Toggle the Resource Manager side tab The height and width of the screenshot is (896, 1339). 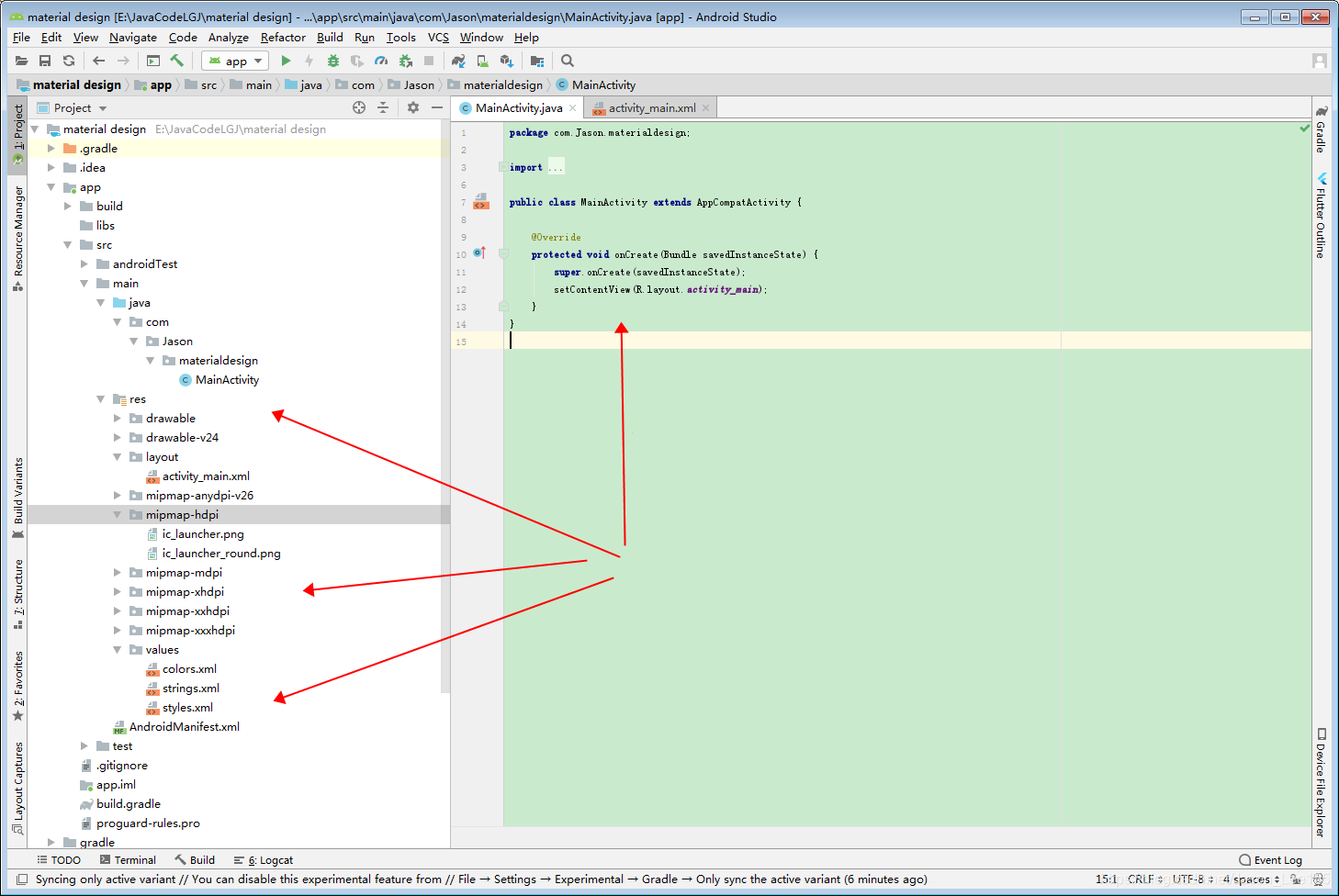(17, 239)
